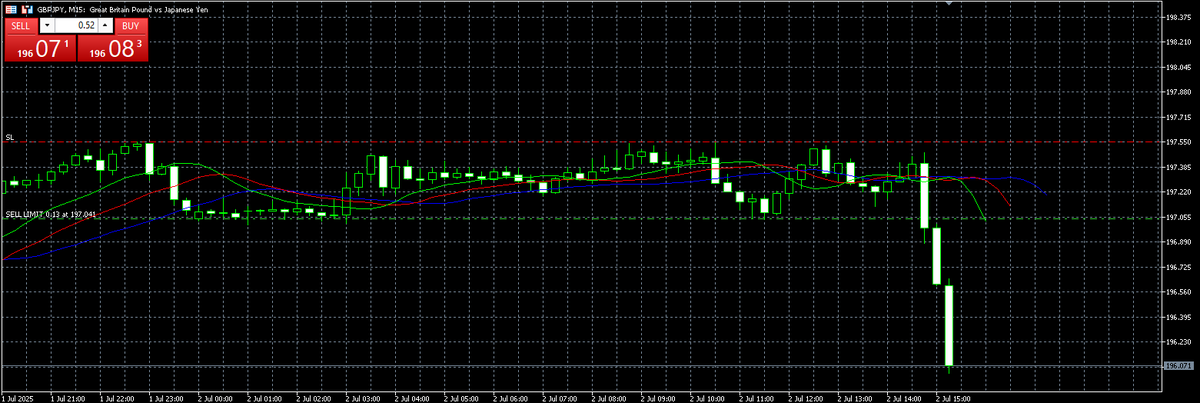Screen dimensions: 1200x403
Task: Click the 2 Jul 09:00 time label
Action: pos(658,397)
